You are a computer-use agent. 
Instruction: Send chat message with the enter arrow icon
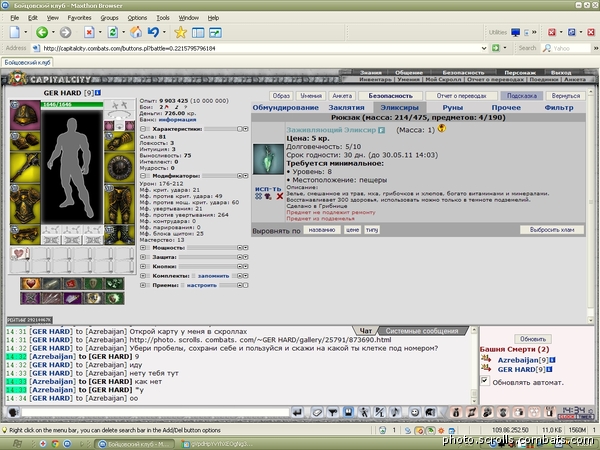coord(297,412)
